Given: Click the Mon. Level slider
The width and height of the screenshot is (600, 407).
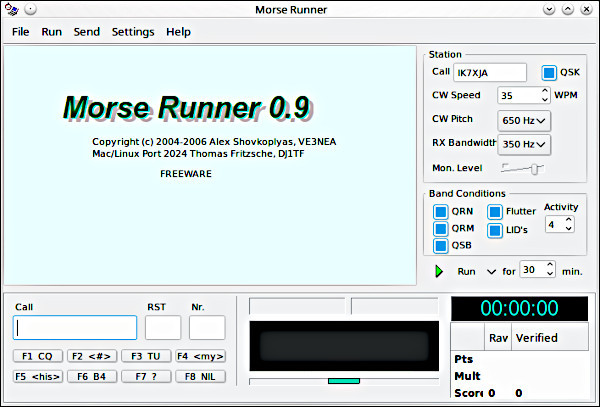Looking at the screenshot, I should click(524, 168).
